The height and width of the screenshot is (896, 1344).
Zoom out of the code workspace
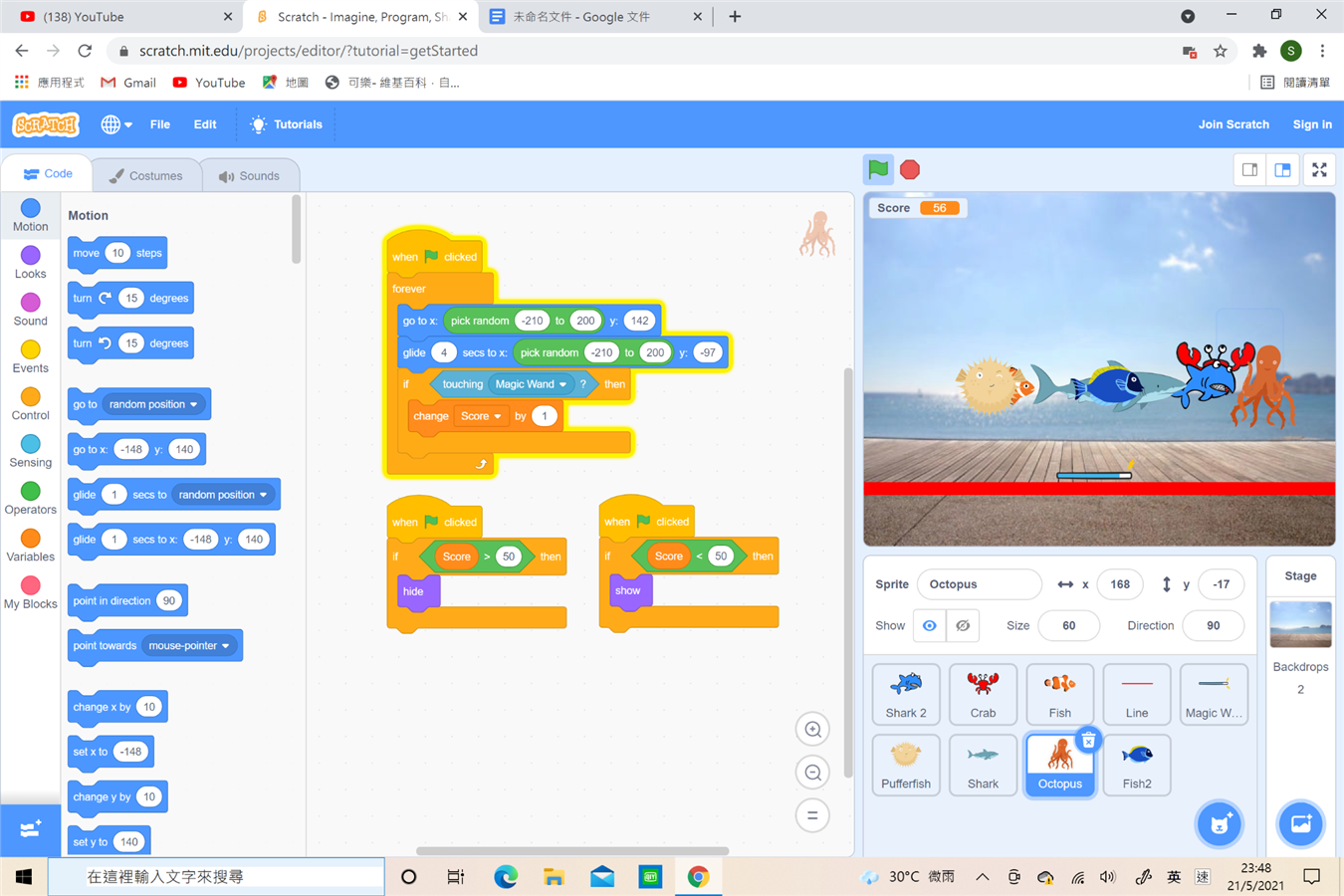click(812, 773)
